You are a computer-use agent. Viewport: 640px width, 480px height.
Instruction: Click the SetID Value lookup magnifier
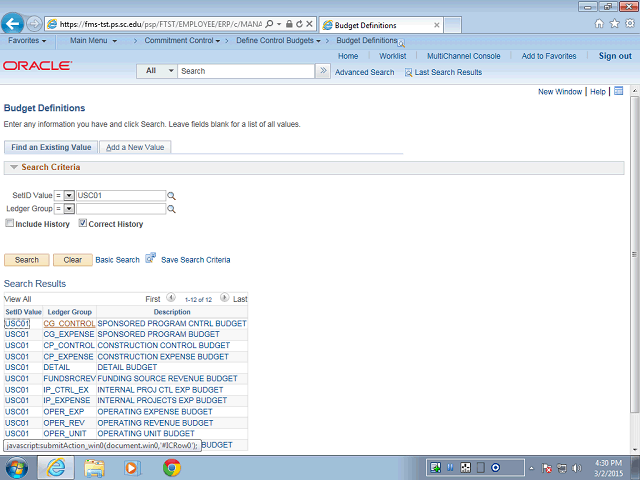[171, 196]
